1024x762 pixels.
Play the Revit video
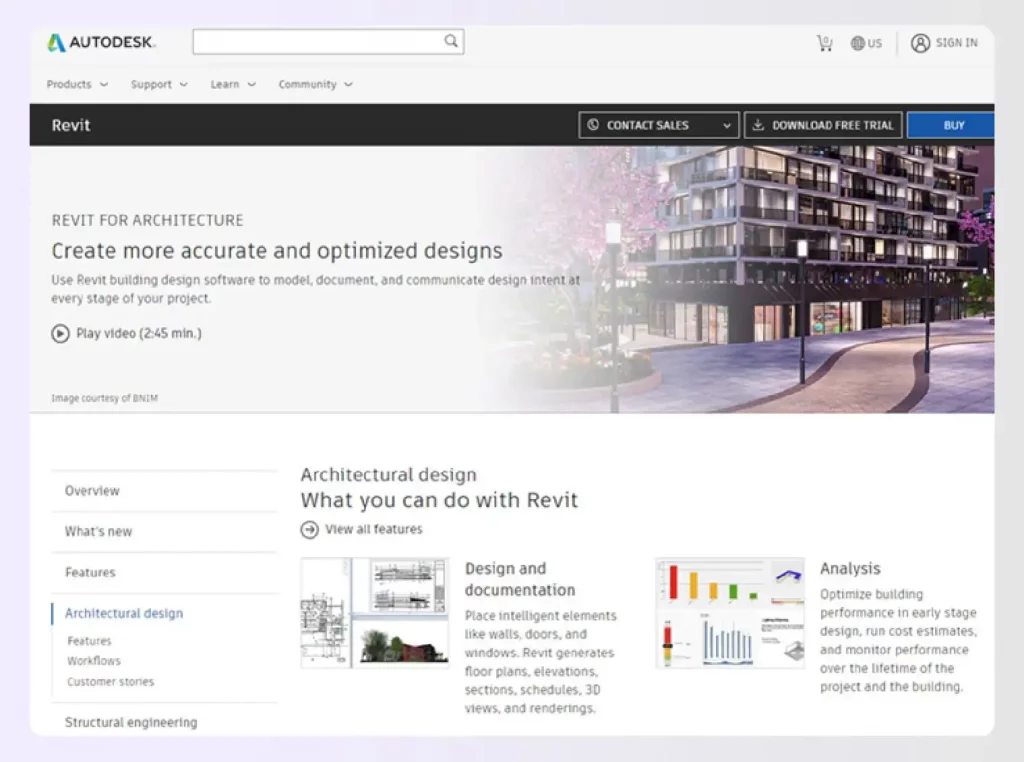[x=61, y=333]
